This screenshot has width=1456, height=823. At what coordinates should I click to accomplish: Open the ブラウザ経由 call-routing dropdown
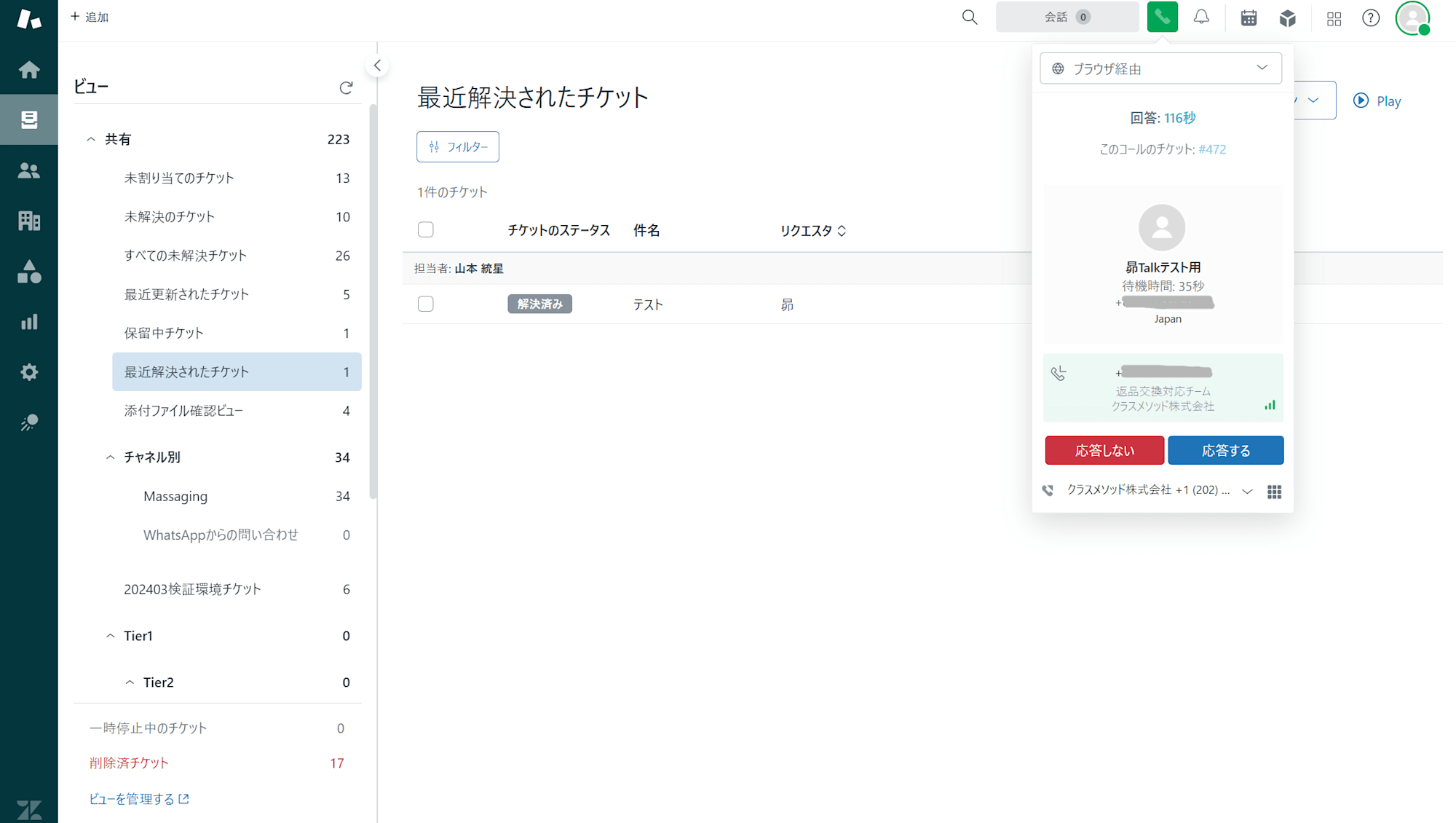pos(1161,68)
